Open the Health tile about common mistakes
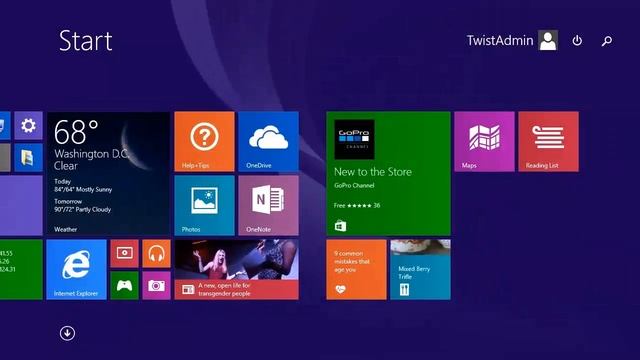This screenshot has height=360, width=640. (356, 270)
